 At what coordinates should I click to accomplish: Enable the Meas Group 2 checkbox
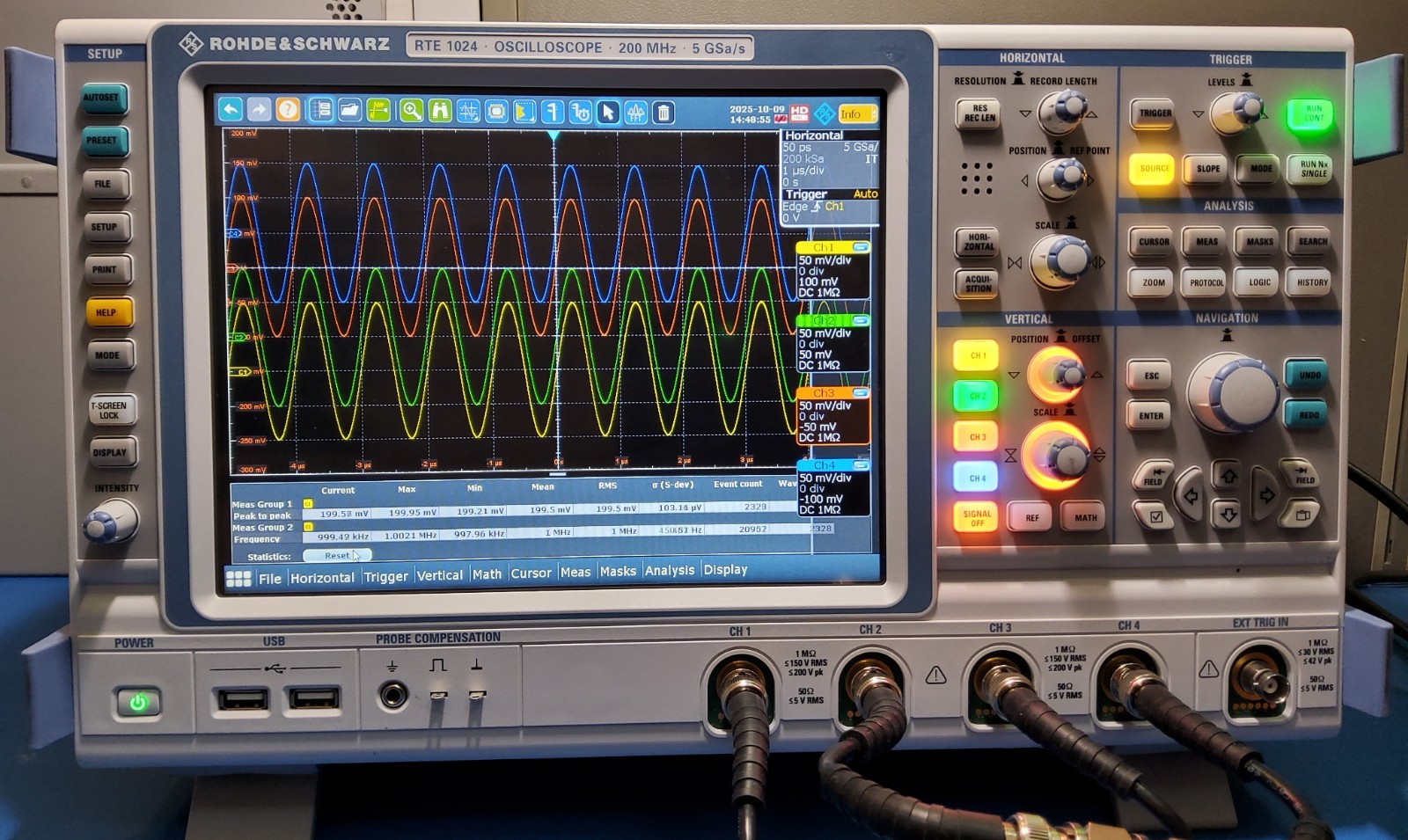coord(307,528)
